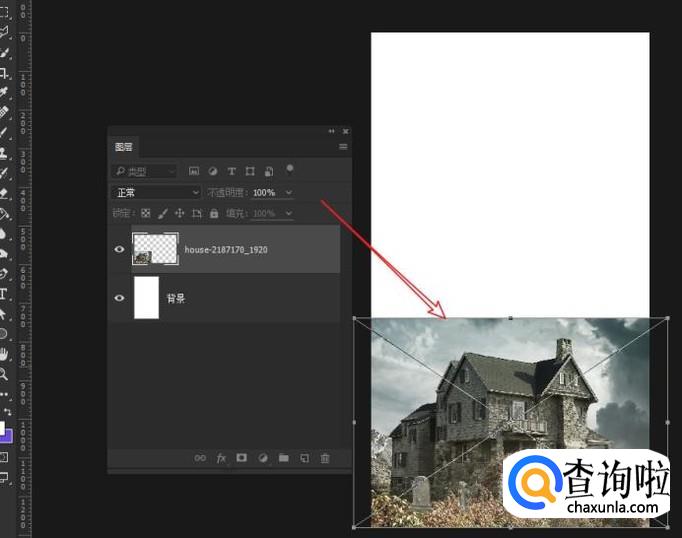
Task: Delete layer using the trash icon
Action: (x=325, y=458)
